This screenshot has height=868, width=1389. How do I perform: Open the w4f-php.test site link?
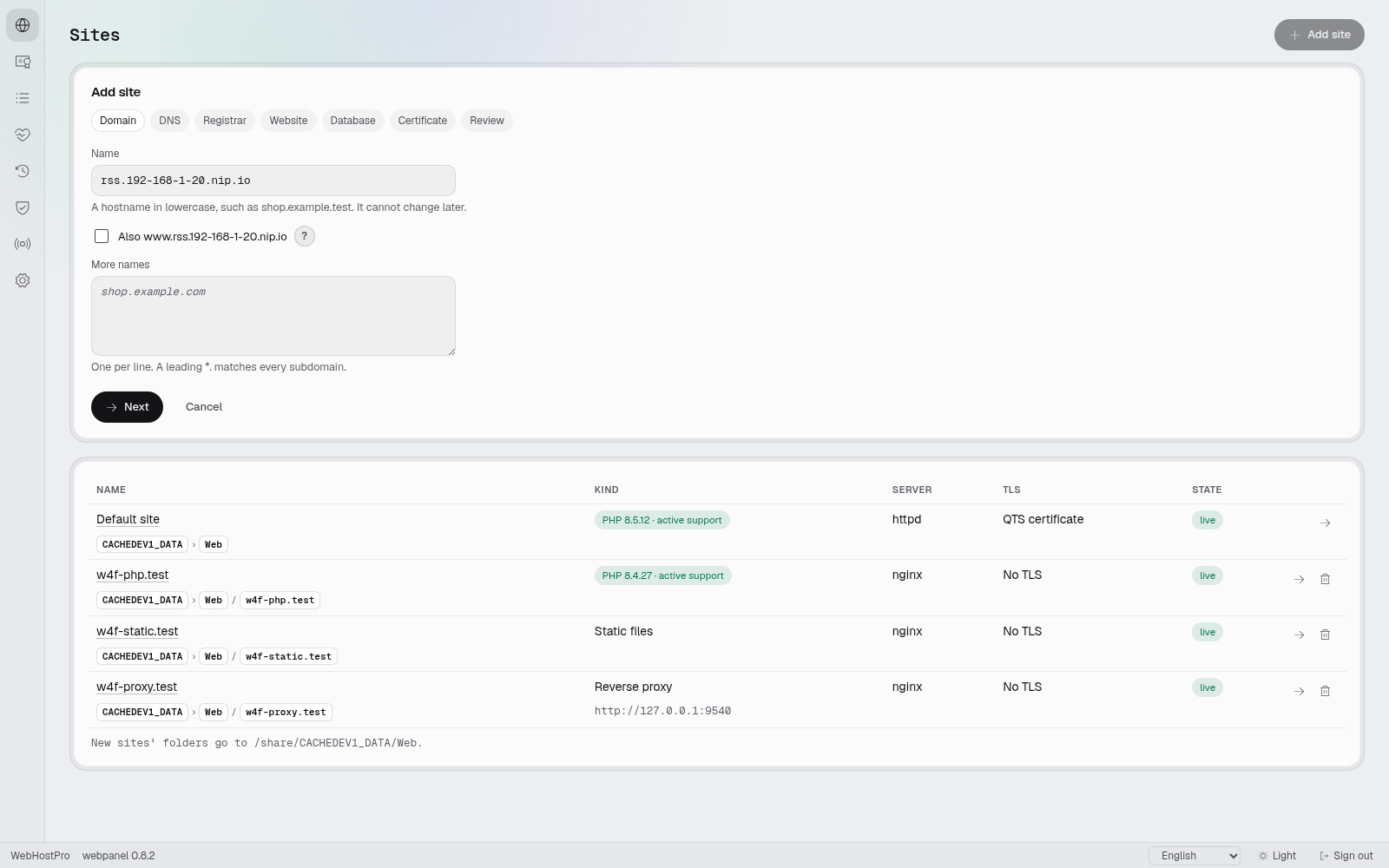point(132,575)
